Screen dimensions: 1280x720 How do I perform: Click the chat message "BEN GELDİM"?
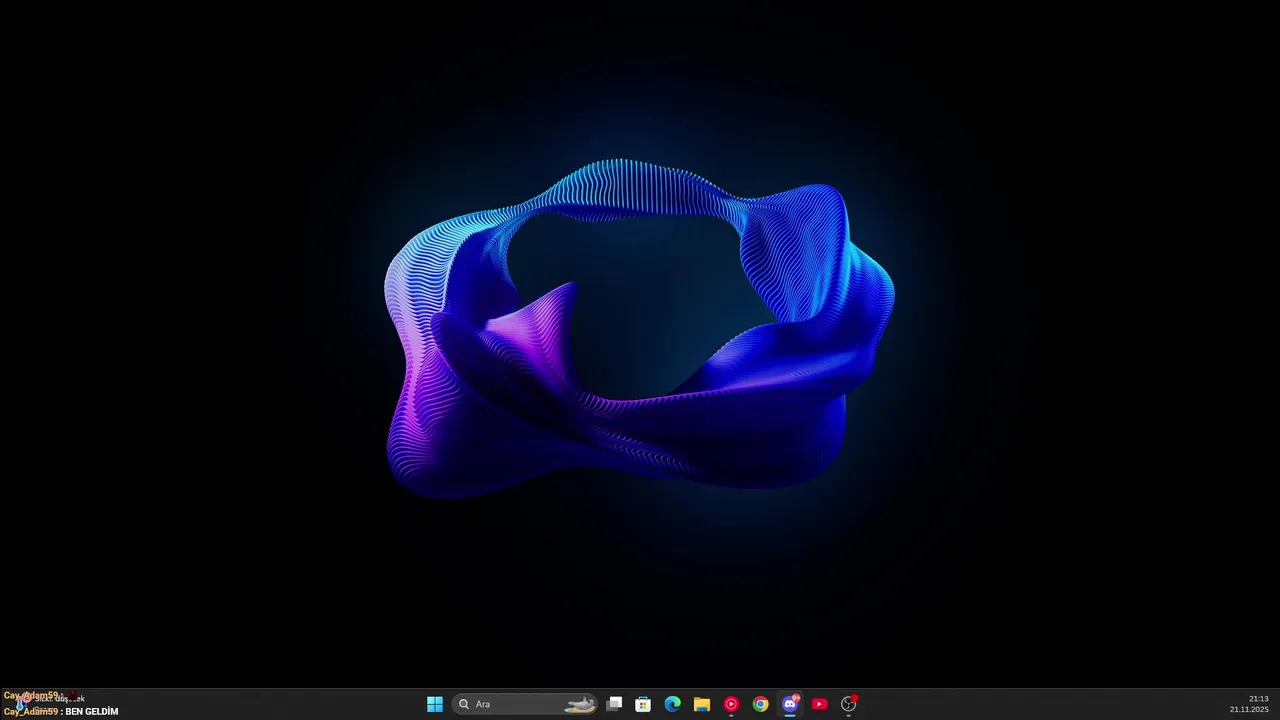pyautogui.click(x=92, y=712)
